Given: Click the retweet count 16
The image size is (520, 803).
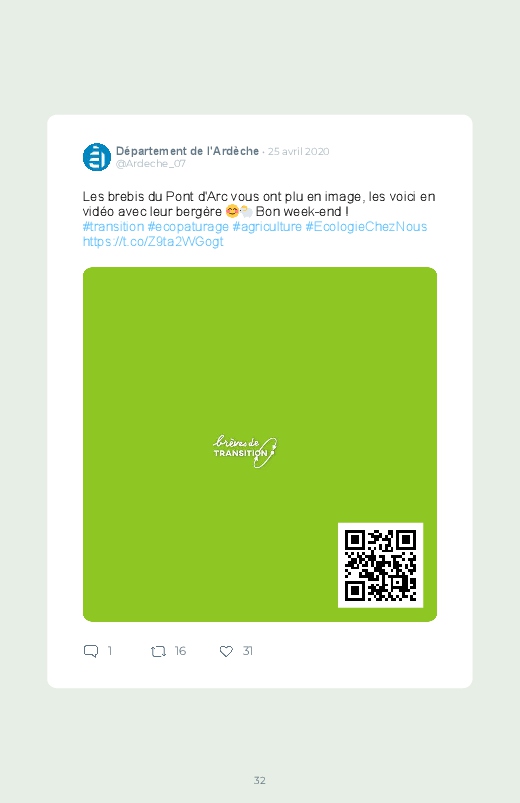Looking at the screenshot, I should coord(180,651).
